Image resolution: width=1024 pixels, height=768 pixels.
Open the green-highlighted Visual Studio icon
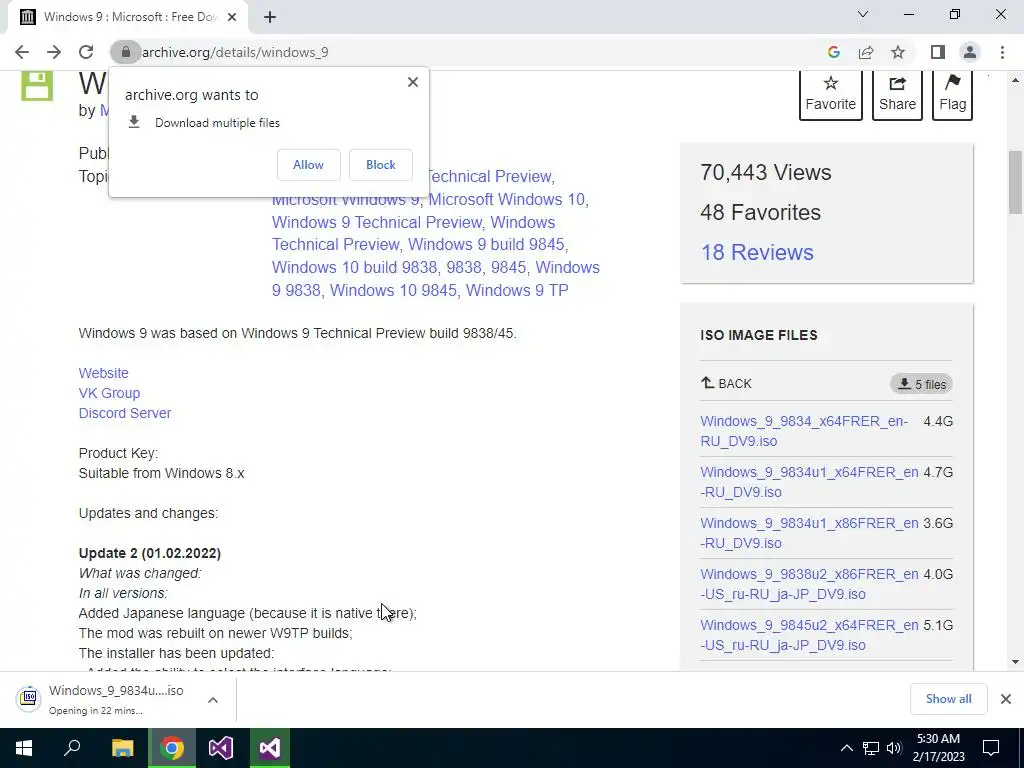point(270,748)
